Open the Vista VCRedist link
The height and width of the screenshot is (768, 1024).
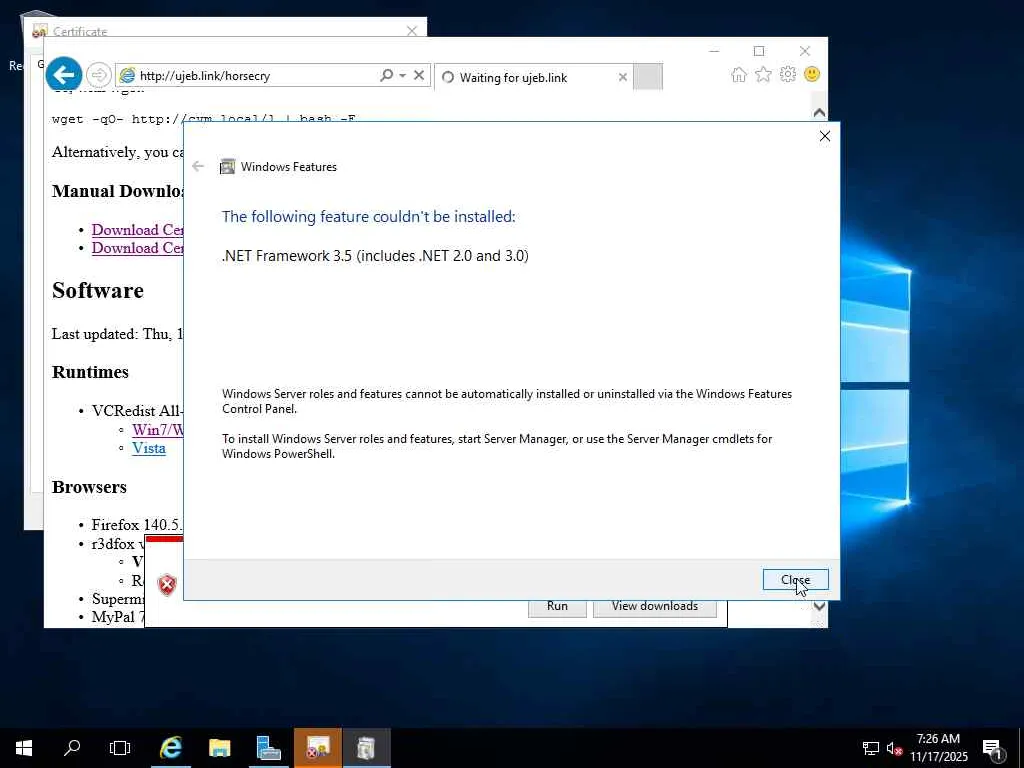(149, 448)
